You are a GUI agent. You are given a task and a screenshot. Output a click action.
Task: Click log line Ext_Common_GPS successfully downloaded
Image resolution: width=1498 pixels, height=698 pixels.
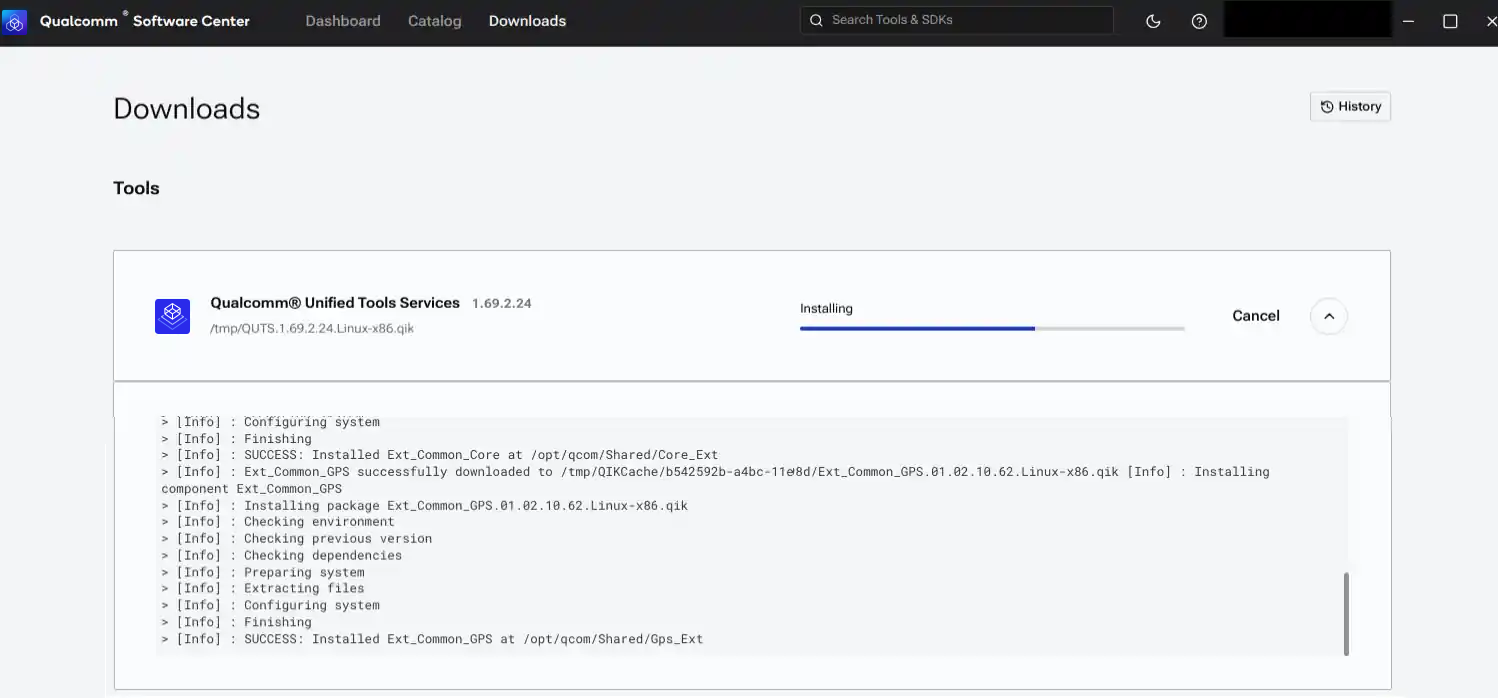pyautogui.click(x=715, y=480)
